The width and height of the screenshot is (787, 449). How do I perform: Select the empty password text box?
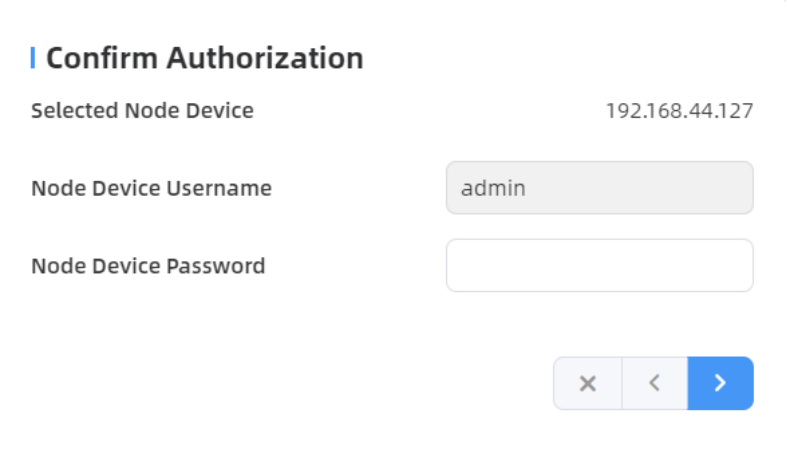pos(599,265)
